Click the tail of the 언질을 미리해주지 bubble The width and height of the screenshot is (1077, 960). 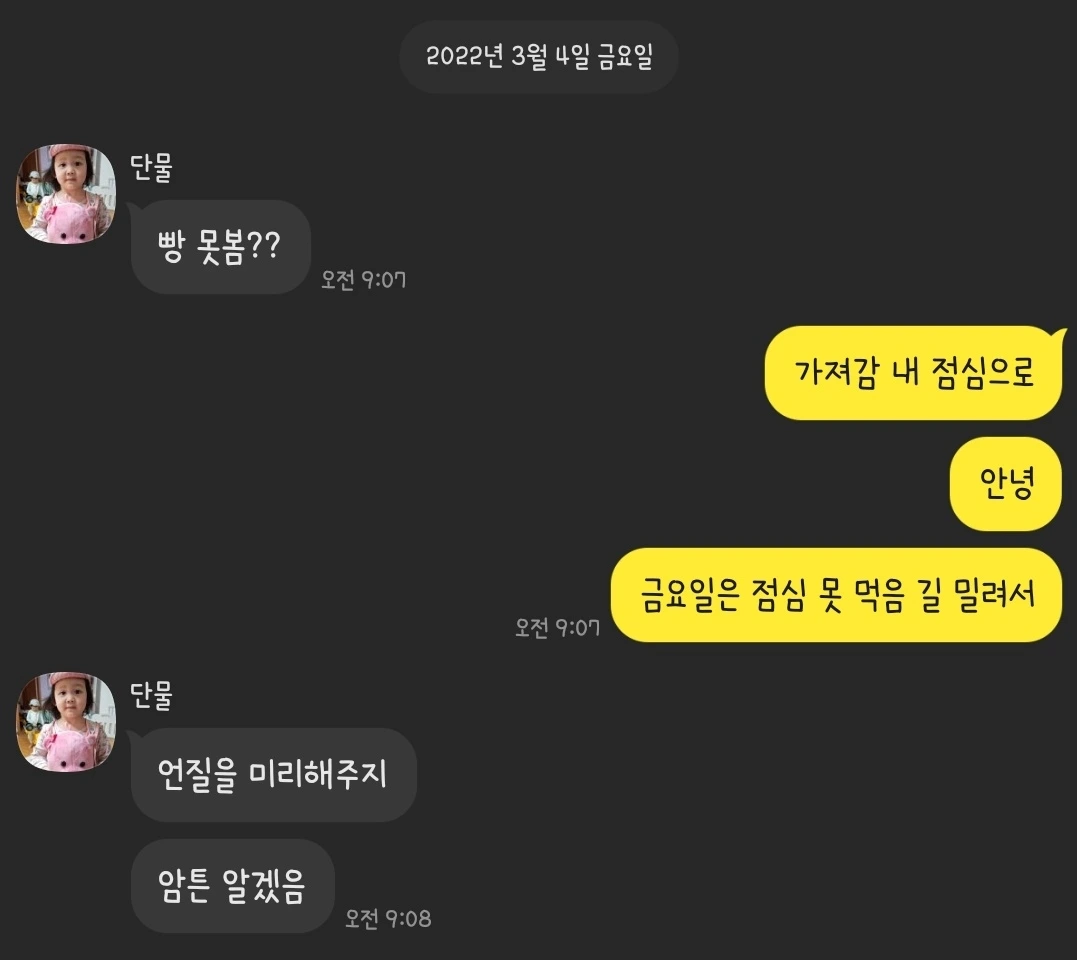135,735
